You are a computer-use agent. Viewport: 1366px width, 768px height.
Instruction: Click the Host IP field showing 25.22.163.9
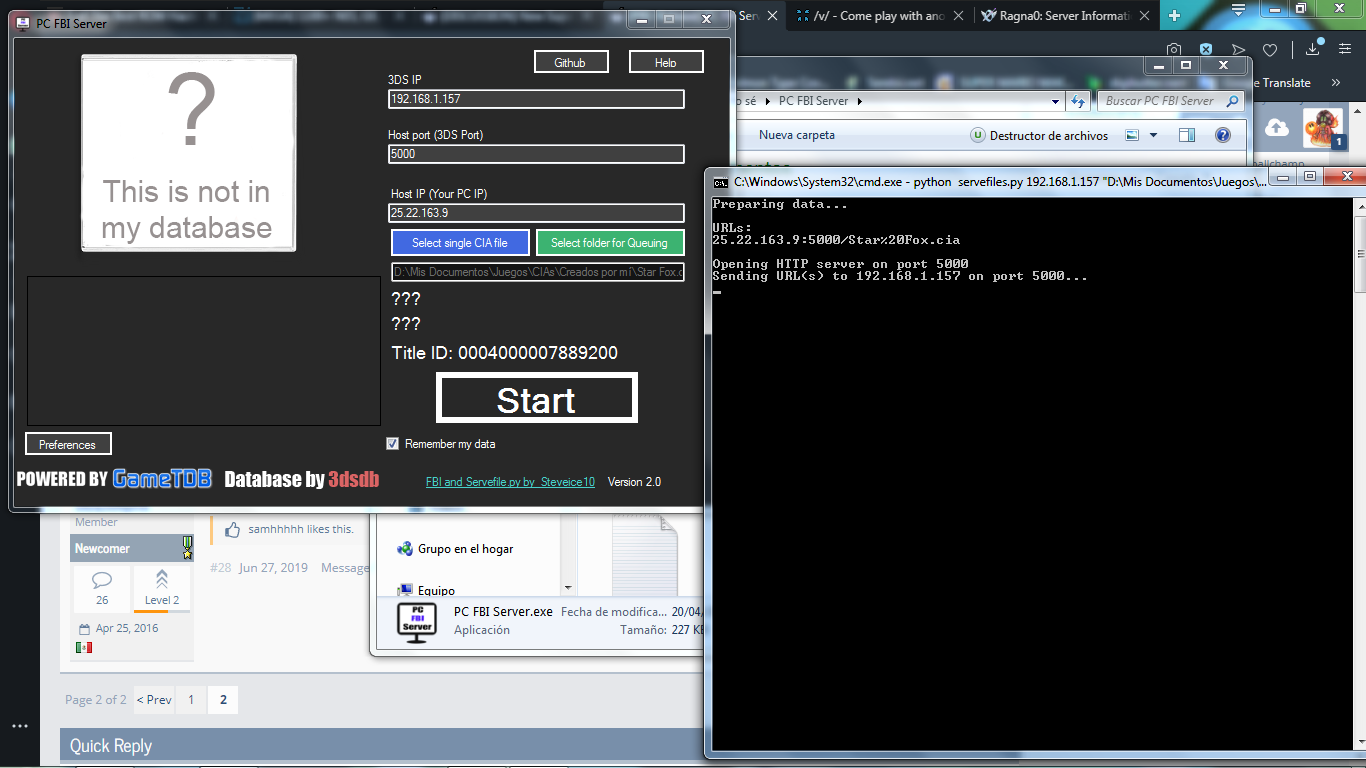coord(536,213)
